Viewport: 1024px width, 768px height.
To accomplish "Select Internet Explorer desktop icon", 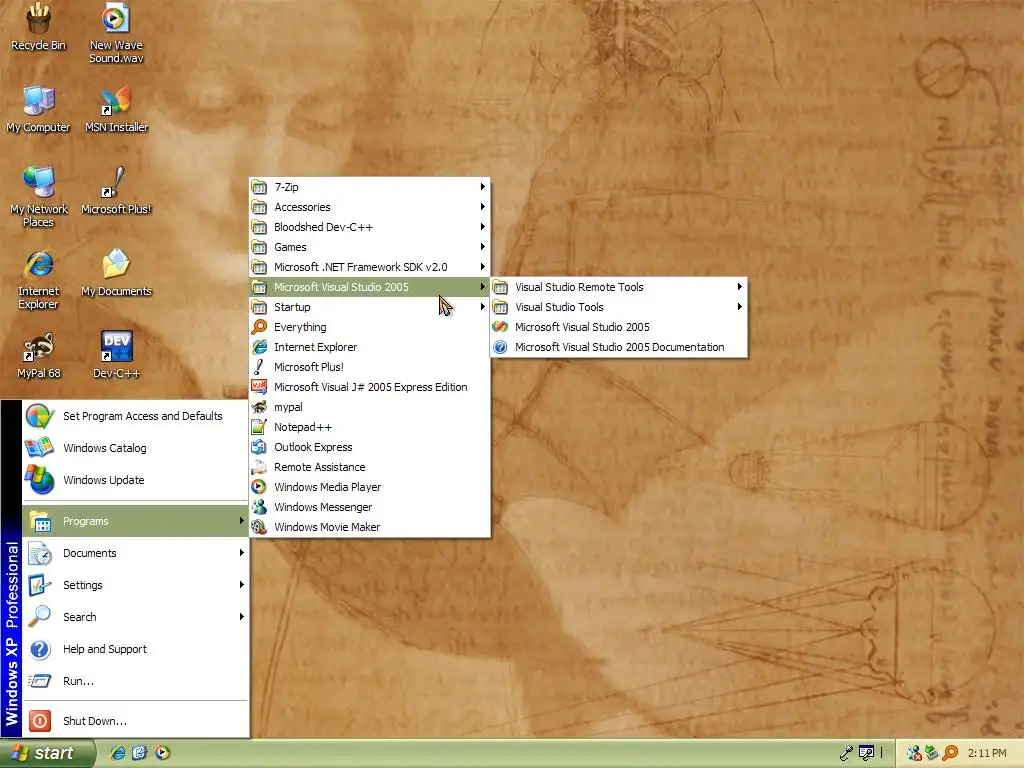I will [39, 279].
